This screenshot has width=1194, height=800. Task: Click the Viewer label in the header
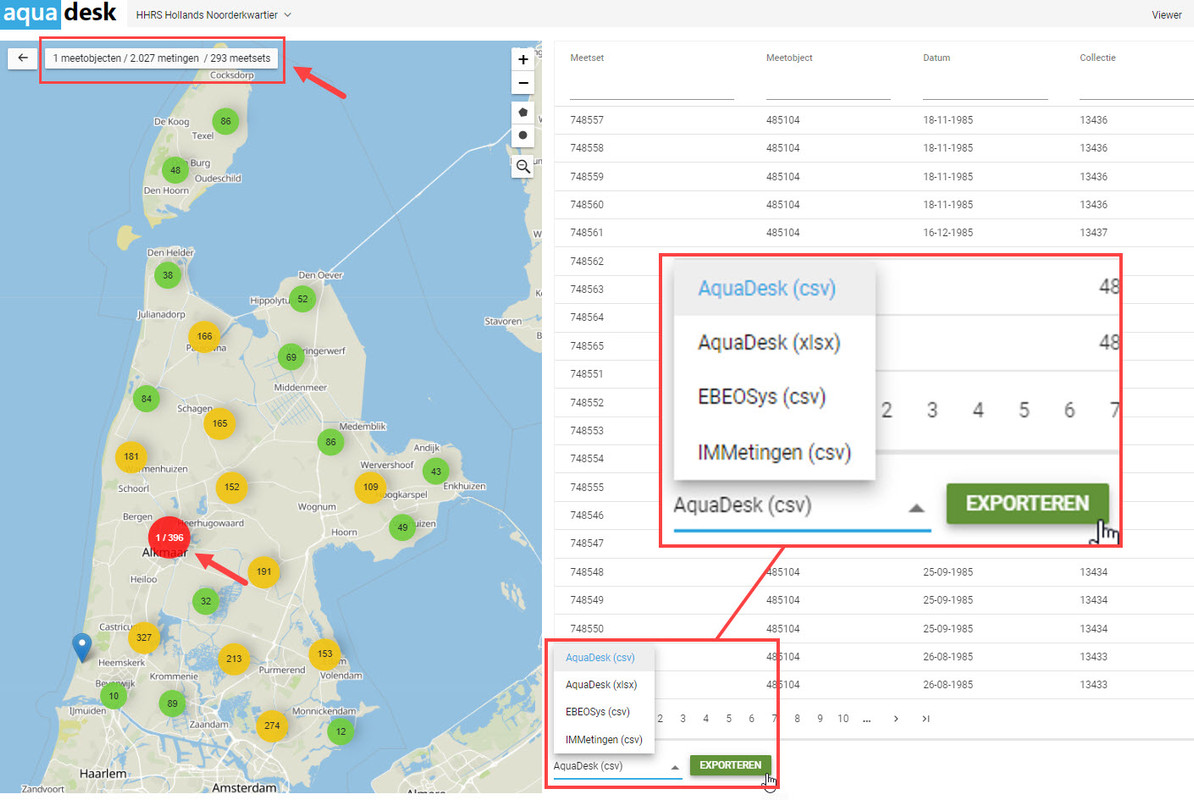point(1166,14)
